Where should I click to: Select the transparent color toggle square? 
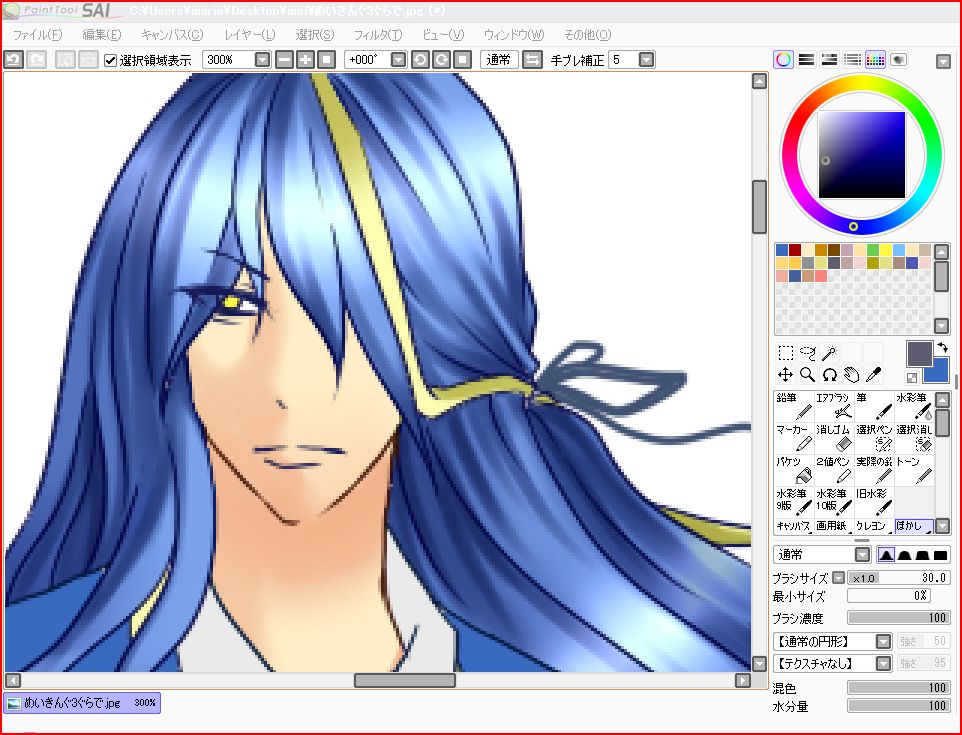point(912,378)
